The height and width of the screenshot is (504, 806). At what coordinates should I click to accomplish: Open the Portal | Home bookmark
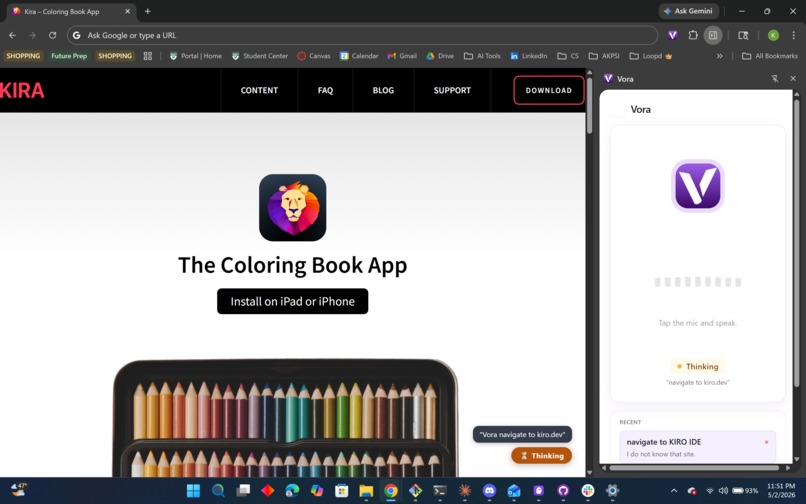[196, 56]
